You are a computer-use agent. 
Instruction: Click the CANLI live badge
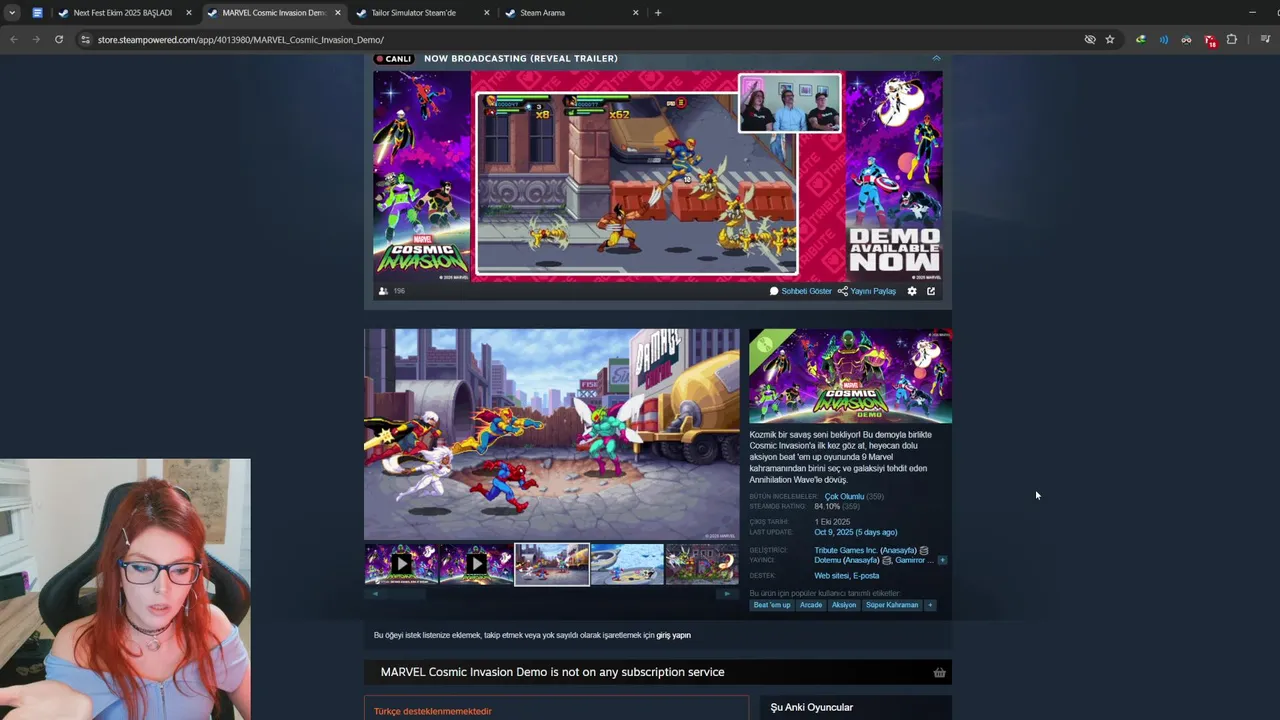click(394, 58)
